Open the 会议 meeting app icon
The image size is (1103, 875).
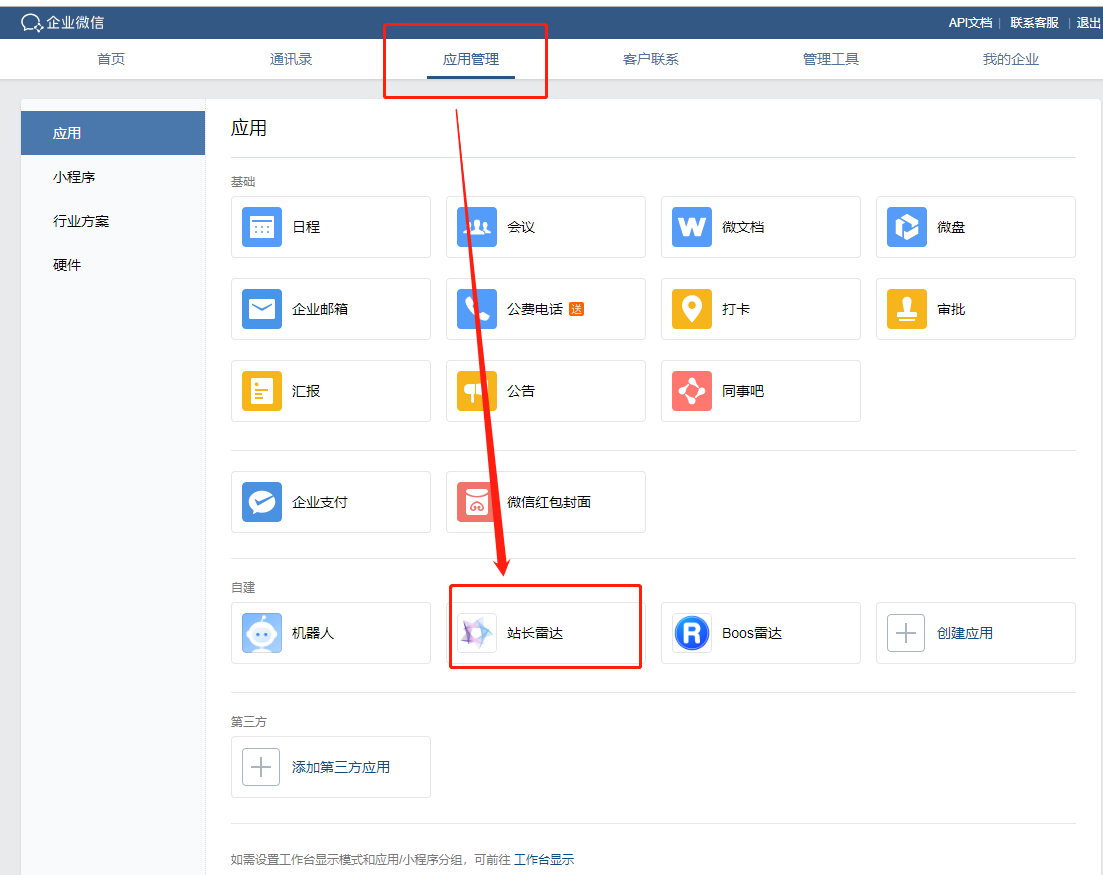[477, 227]
